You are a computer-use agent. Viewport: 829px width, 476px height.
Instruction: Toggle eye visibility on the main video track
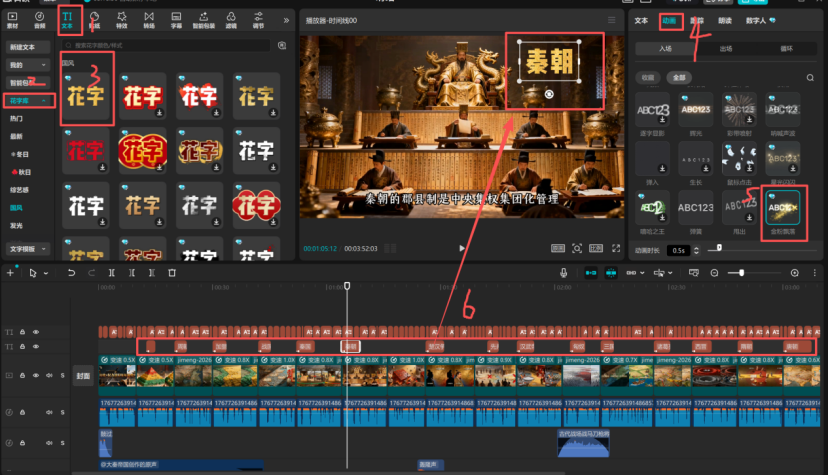click(36, 376)
